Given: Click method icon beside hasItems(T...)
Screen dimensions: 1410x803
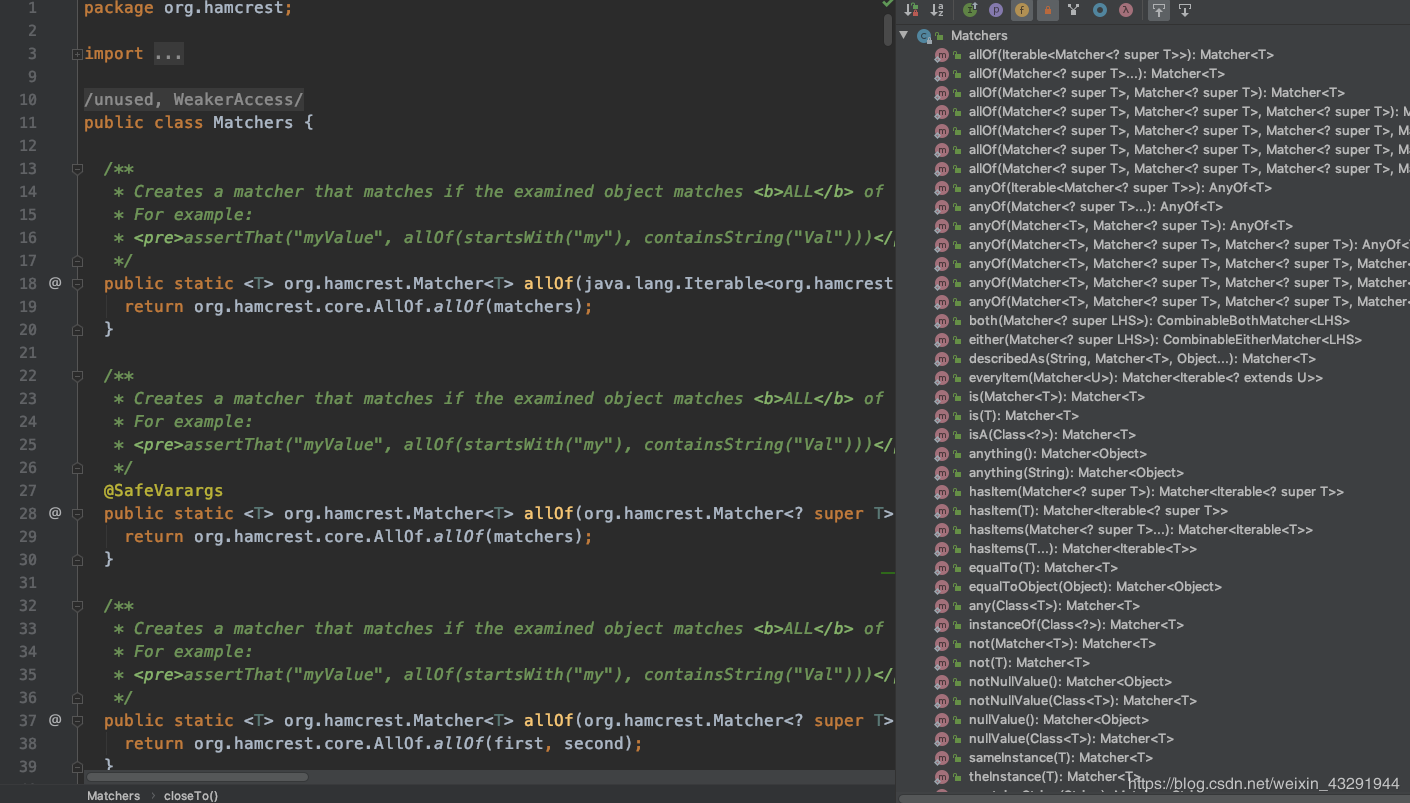Looking at the screenshot, I should [x=942, y=549].
